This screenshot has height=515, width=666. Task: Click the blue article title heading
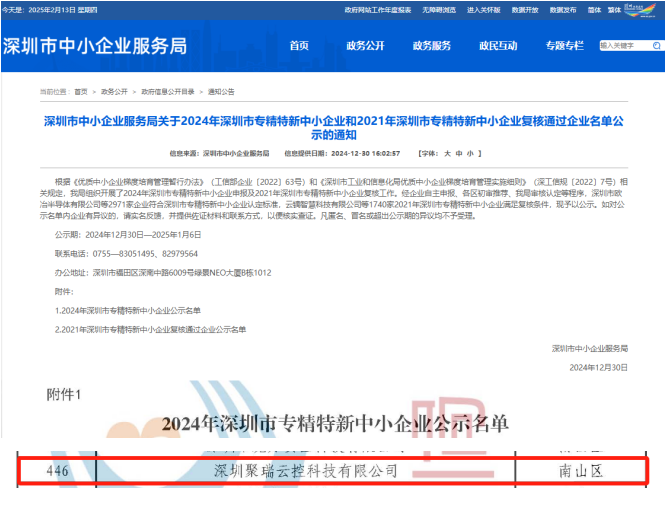click(x=333, y=128)
